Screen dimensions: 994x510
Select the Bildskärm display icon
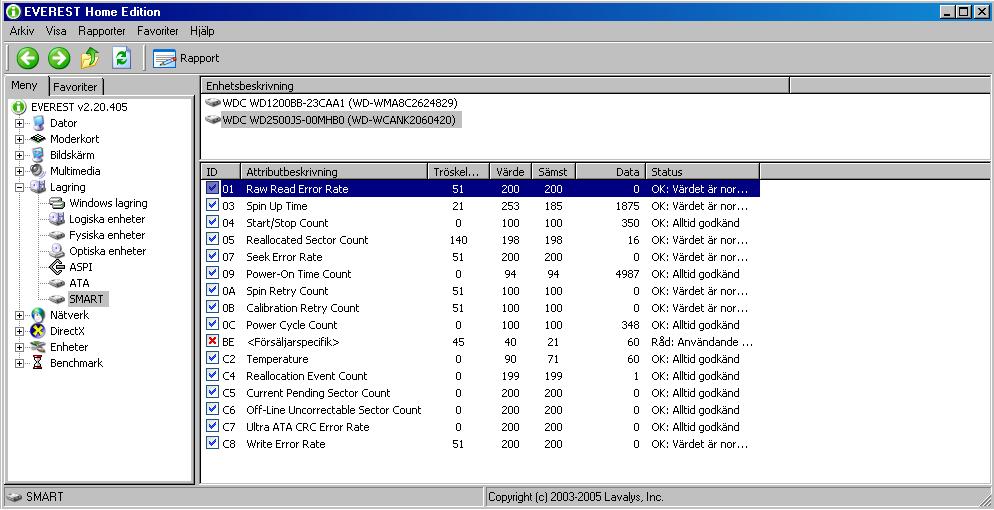(x=39, y=155)
